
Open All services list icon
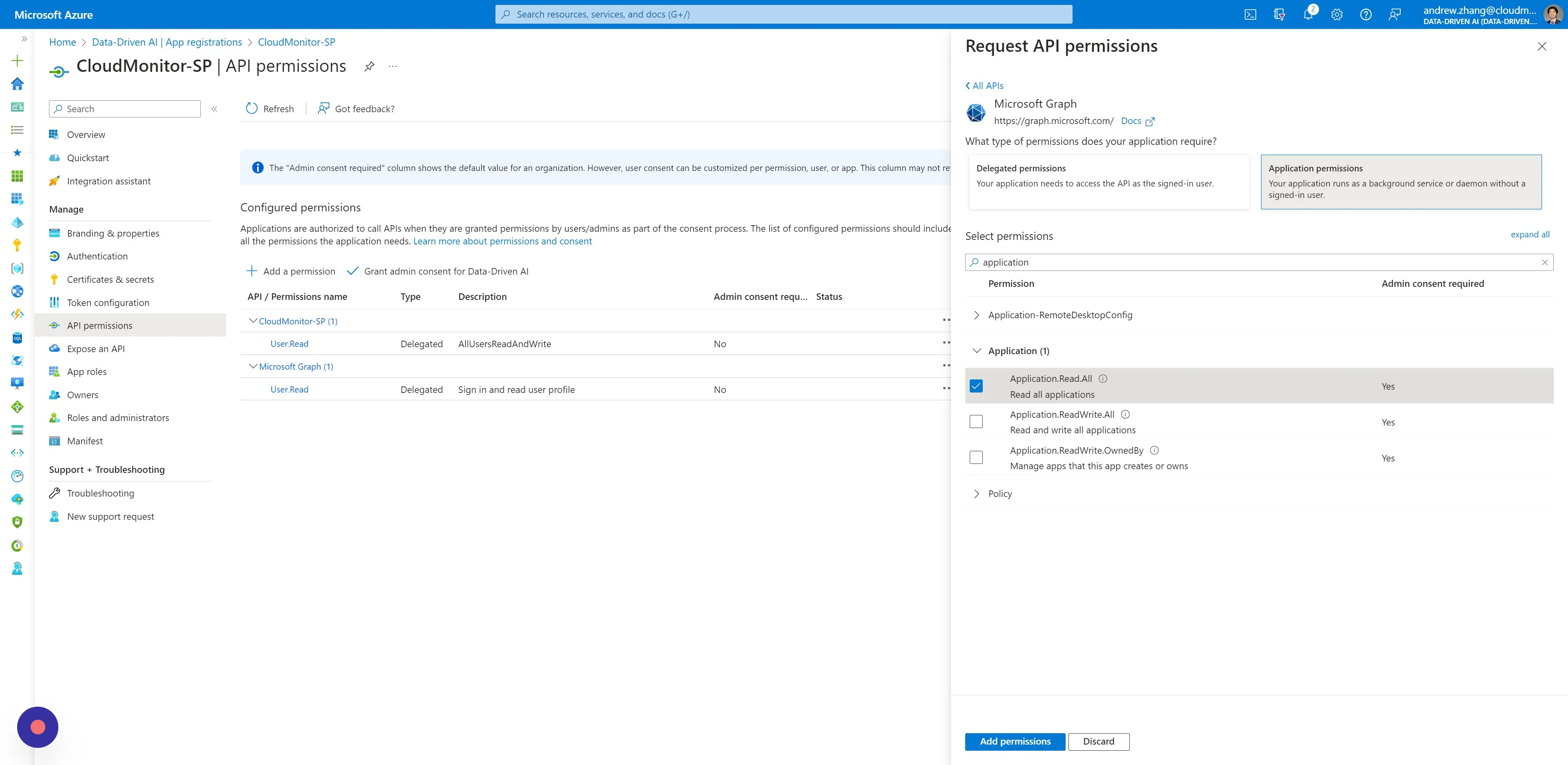click(x=18, y=130)
